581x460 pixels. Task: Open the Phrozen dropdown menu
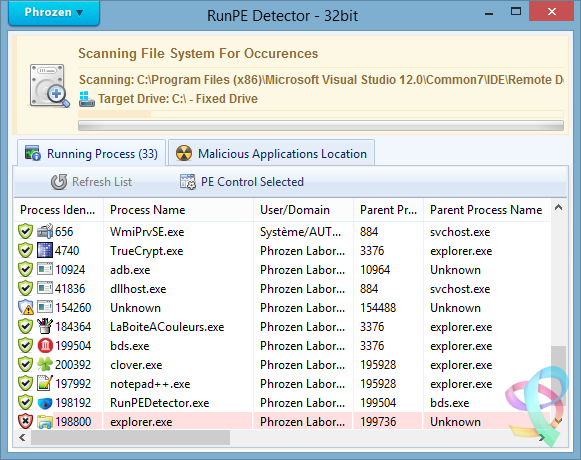click(54, 13)
